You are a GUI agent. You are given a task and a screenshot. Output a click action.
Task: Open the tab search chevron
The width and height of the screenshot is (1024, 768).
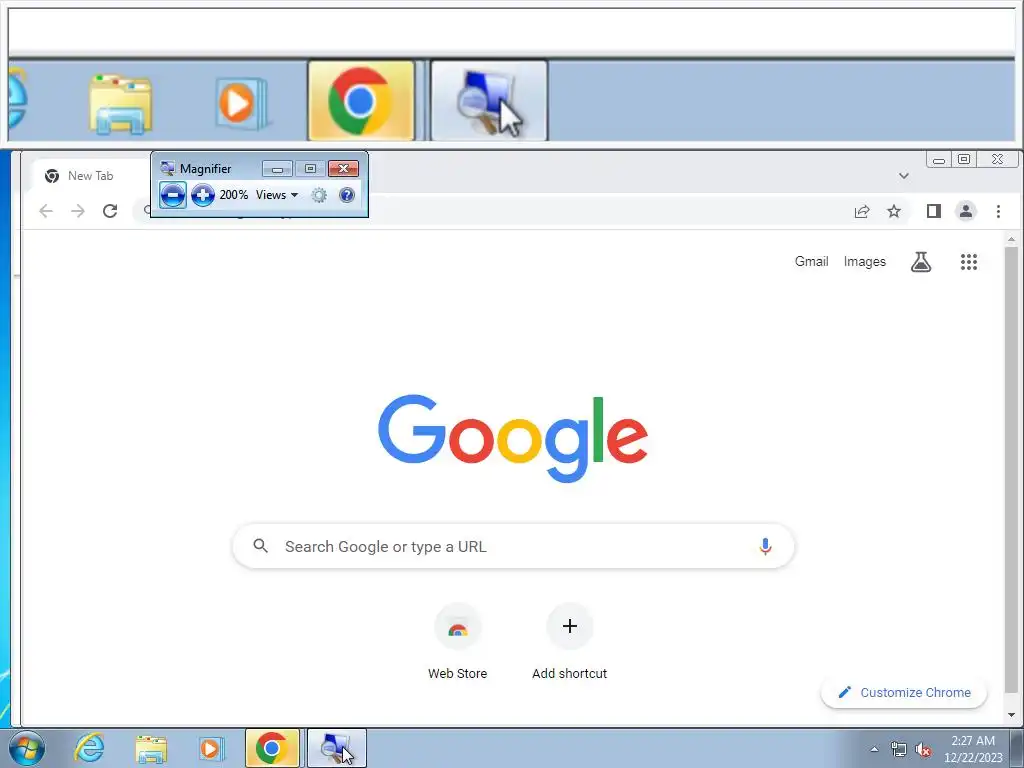pos(904,176)
